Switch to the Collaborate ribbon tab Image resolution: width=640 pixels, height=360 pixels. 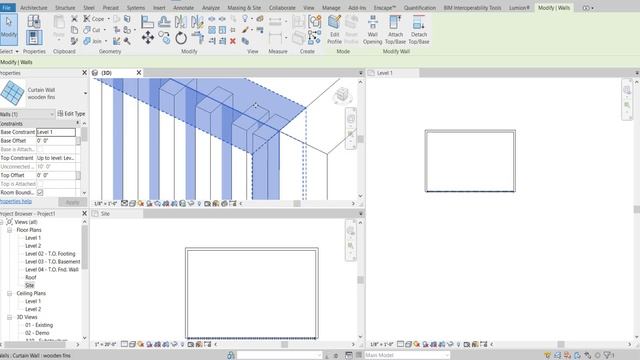coord(282,8)
